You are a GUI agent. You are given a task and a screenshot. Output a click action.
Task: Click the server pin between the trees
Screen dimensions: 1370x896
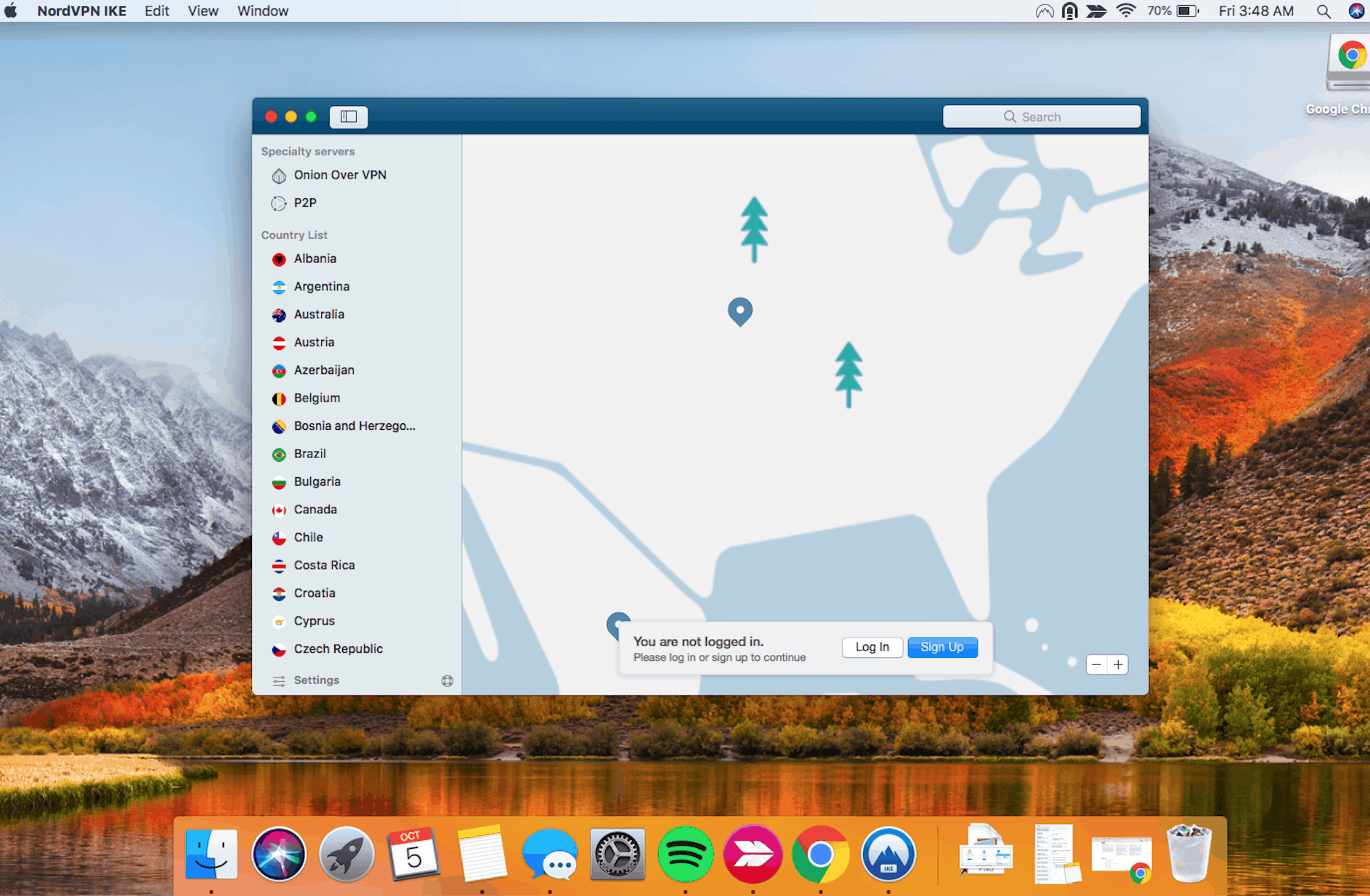[x=740, y=311]
